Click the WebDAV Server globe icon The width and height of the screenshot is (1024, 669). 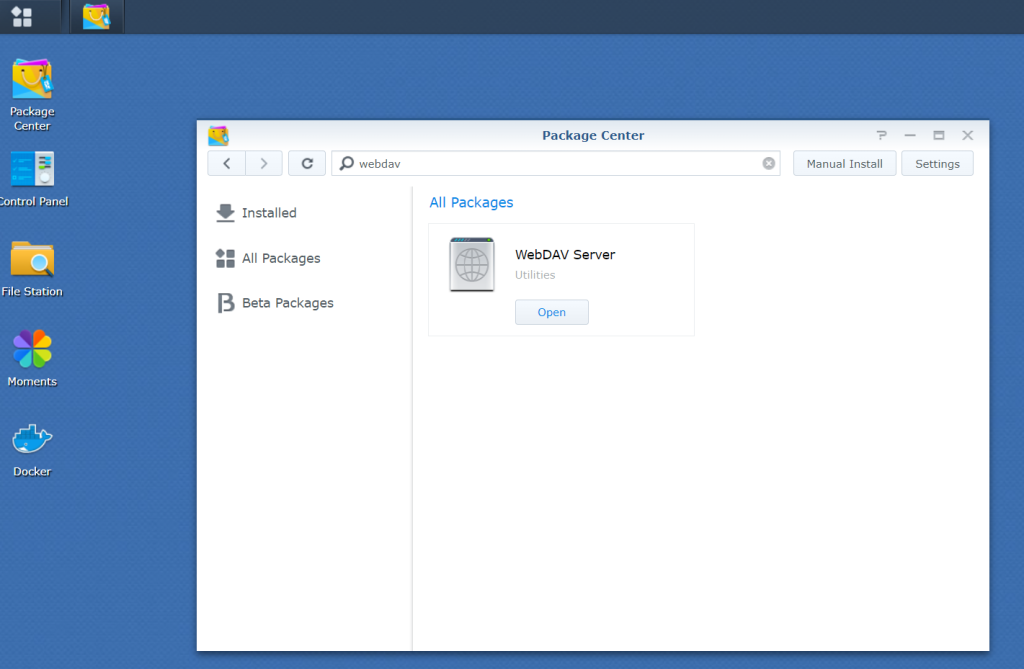click(472, 265)
